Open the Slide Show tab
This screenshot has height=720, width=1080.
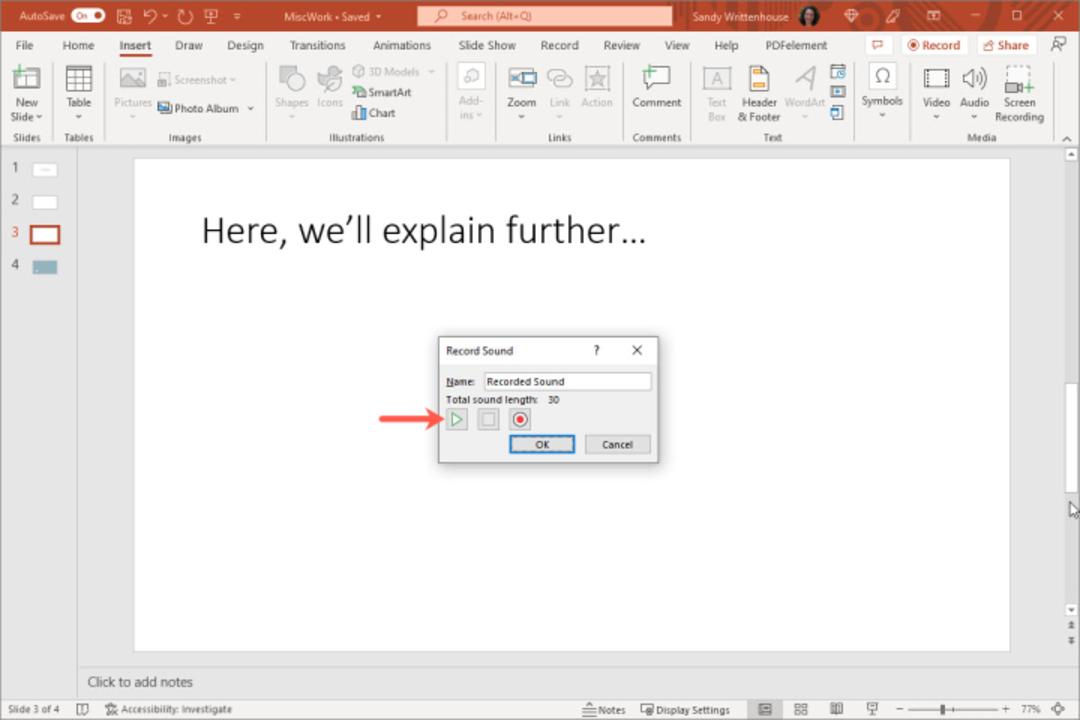[x=487, y=45]
